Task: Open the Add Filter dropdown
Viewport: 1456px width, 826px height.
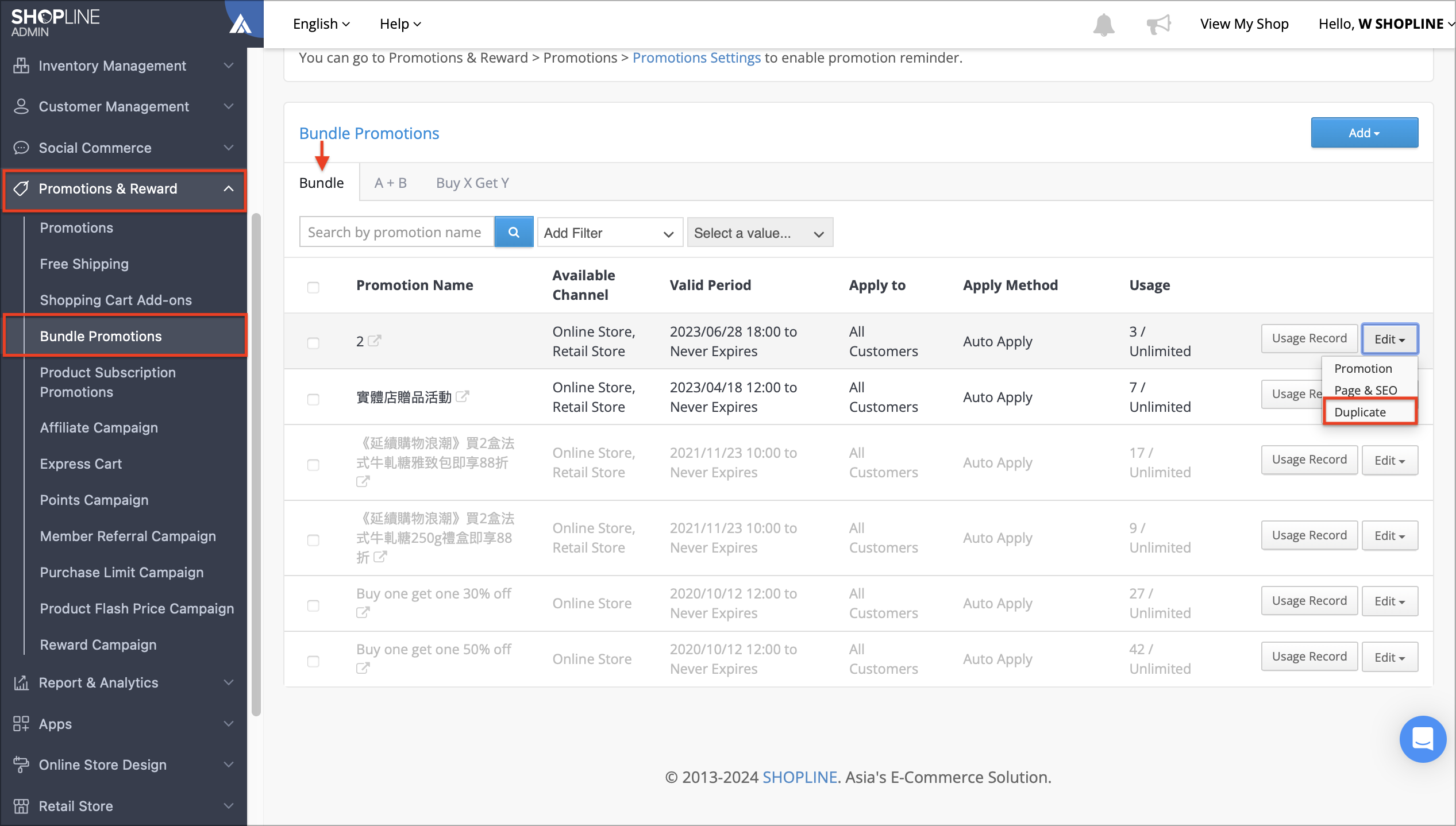Action: 610,232
